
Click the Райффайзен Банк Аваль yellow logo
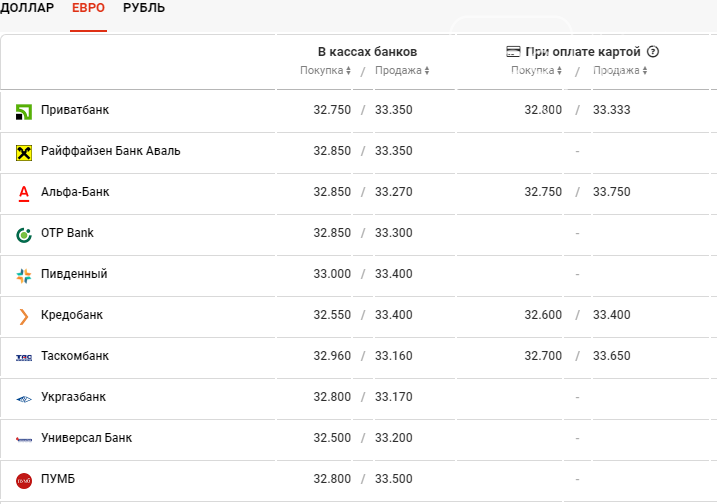click(x=24, y=153)
